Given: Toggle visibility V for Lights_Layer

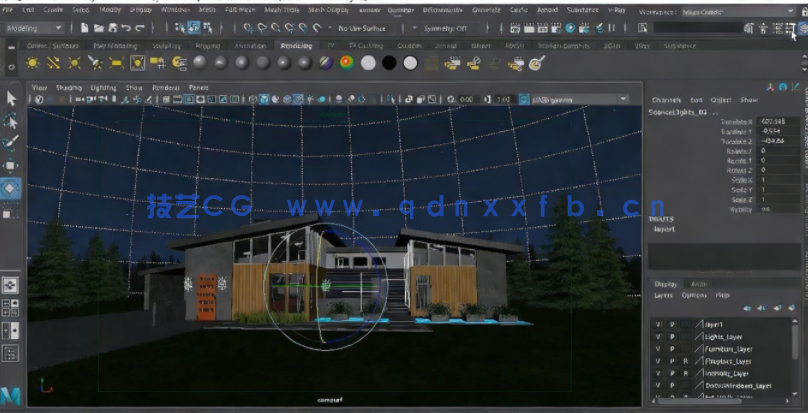Looking at the screenshot, I should pos(658,337).
